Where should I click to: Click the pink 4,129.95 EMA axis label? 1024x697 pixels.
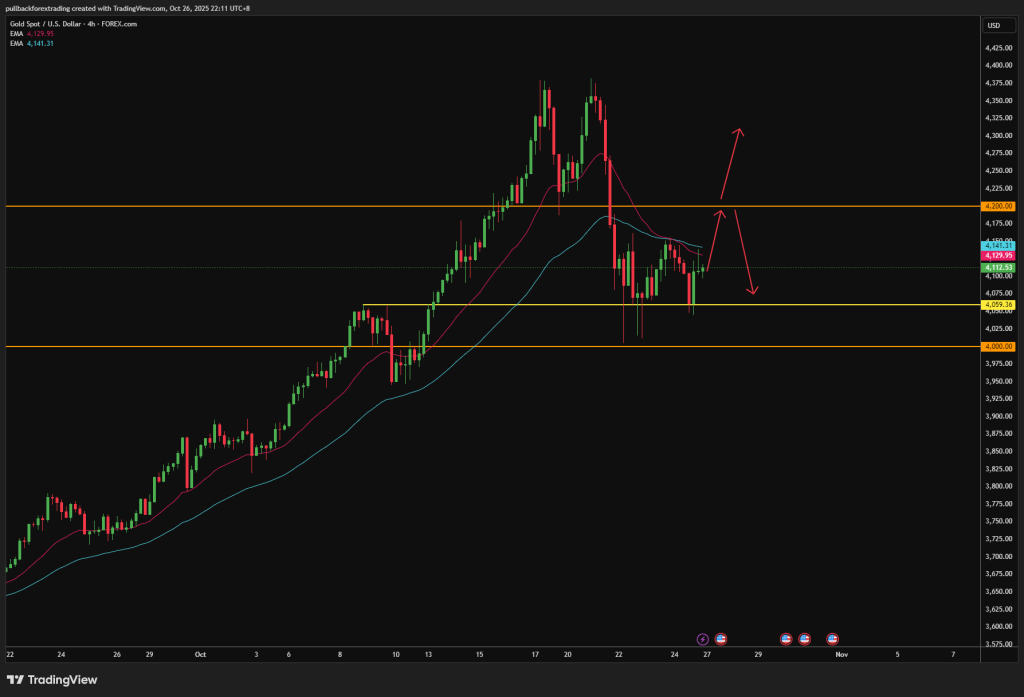click(998, 256)
